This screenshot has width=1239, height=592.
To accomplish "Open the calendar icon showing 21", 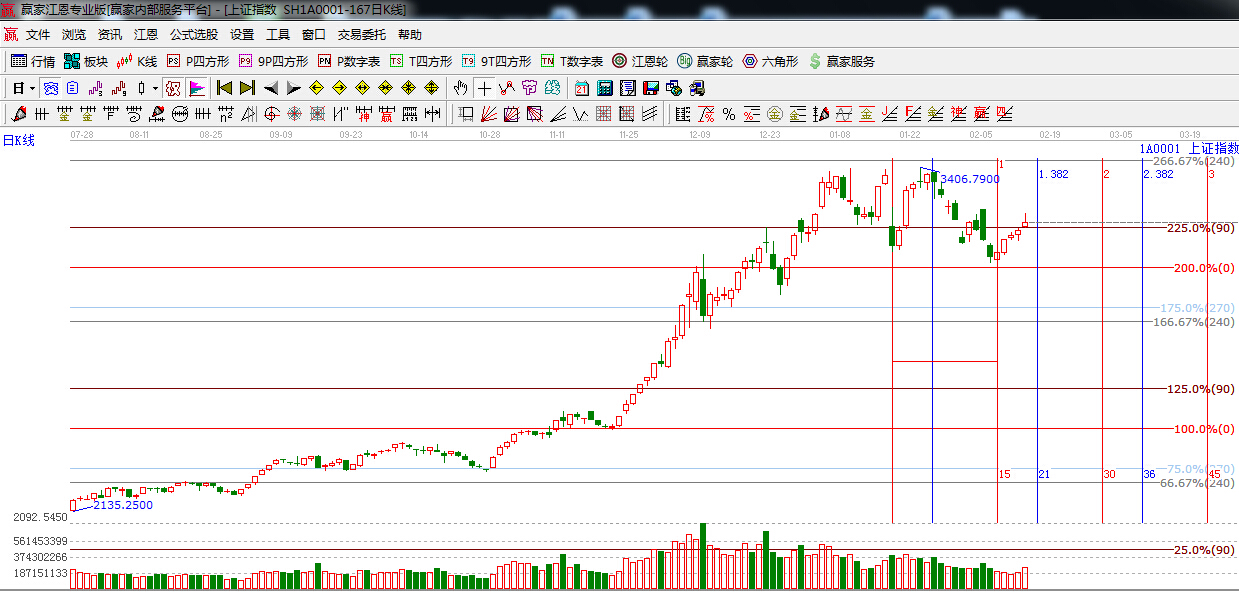I will click(581, 88).
